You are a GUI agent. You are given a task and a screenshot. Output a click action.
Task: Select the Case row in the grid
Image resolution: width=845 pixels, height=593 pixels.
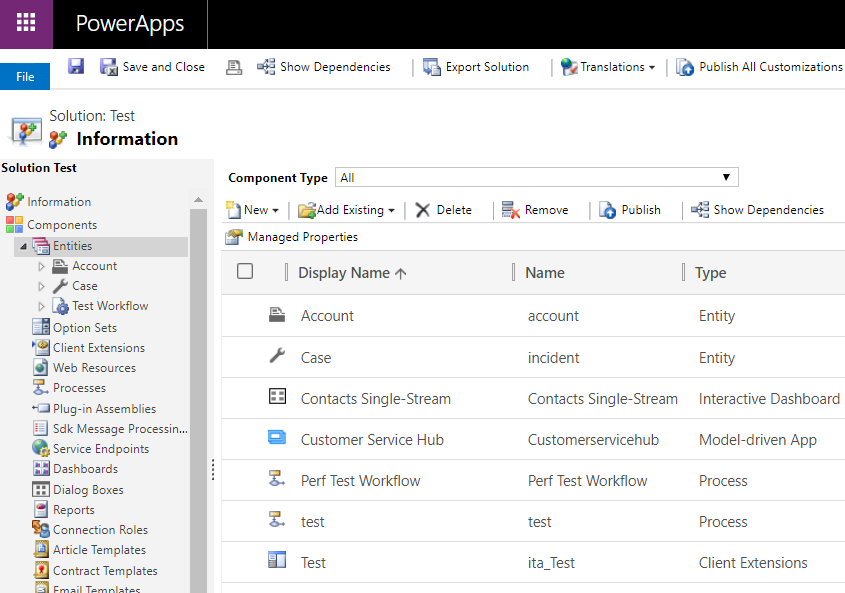(x=533, y=357)
